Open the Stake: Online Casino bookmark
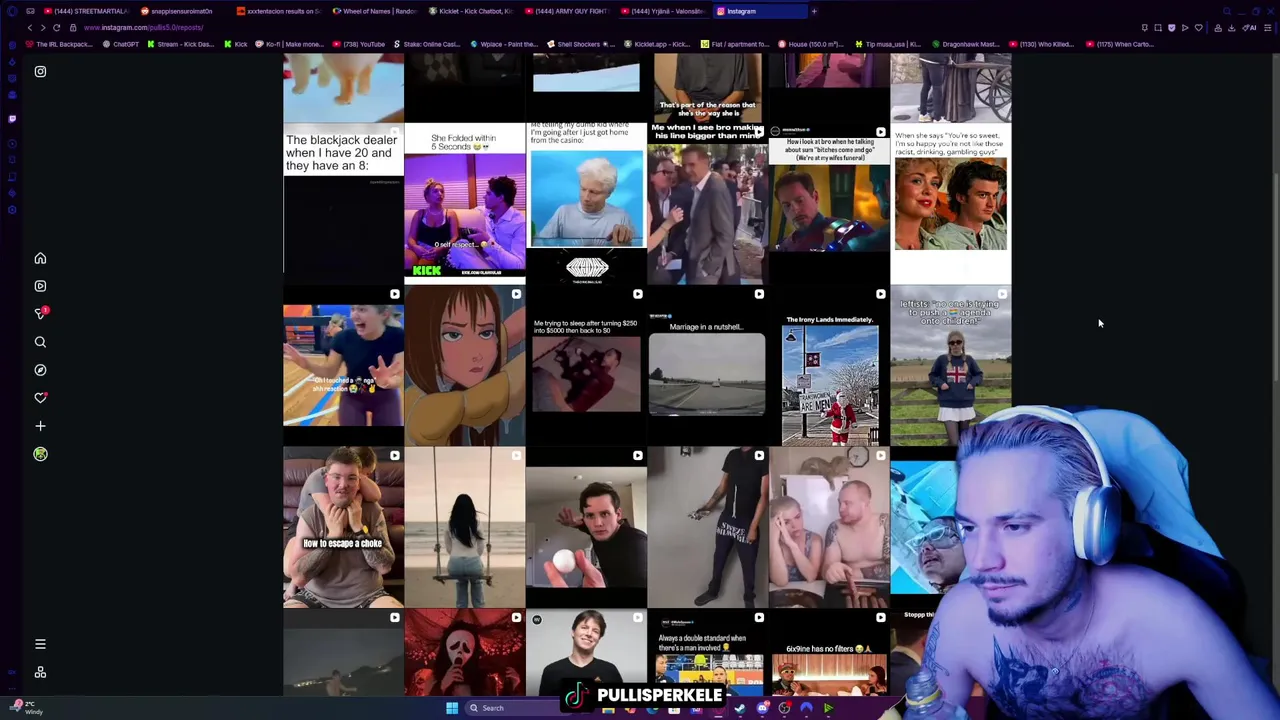Viewport: 1280px width, 720px height. click(x=426, y=44)
